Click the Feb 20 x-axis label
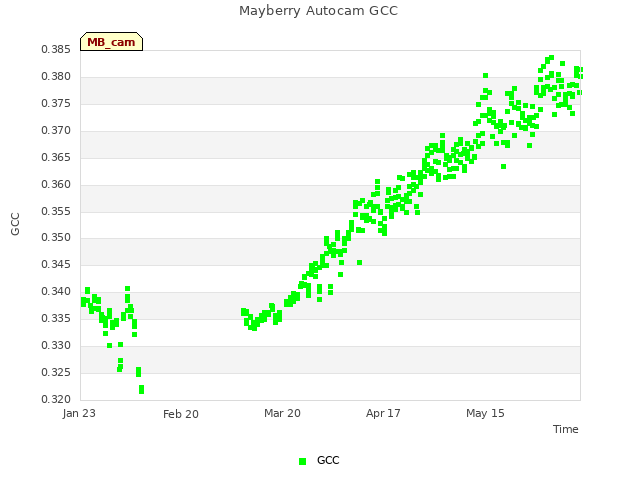The image size is (640, 480). [181, 414]
